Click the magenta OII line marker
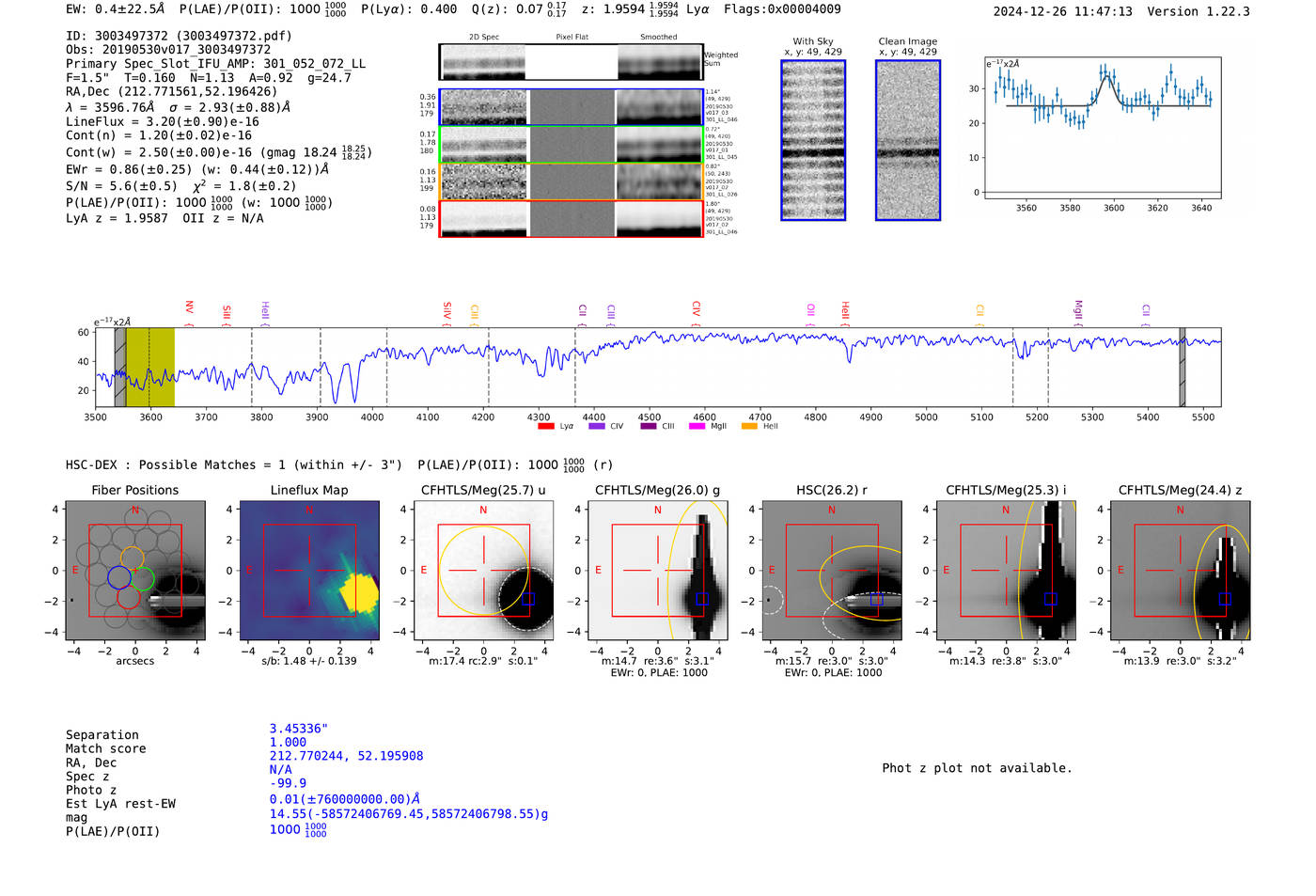Image resolution: width=1316 pixels, height=896 pixels. 811,313
